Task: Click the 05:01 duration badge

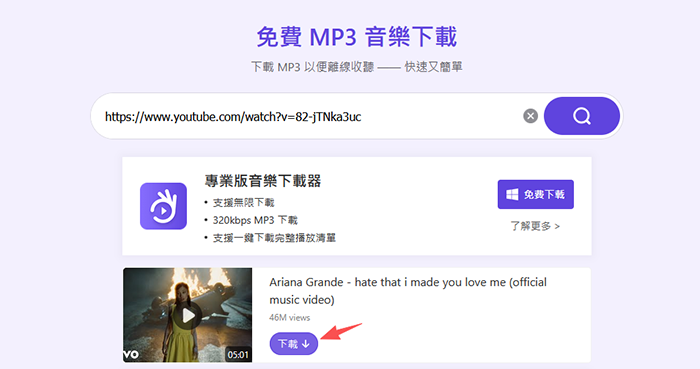Action: 238,355
